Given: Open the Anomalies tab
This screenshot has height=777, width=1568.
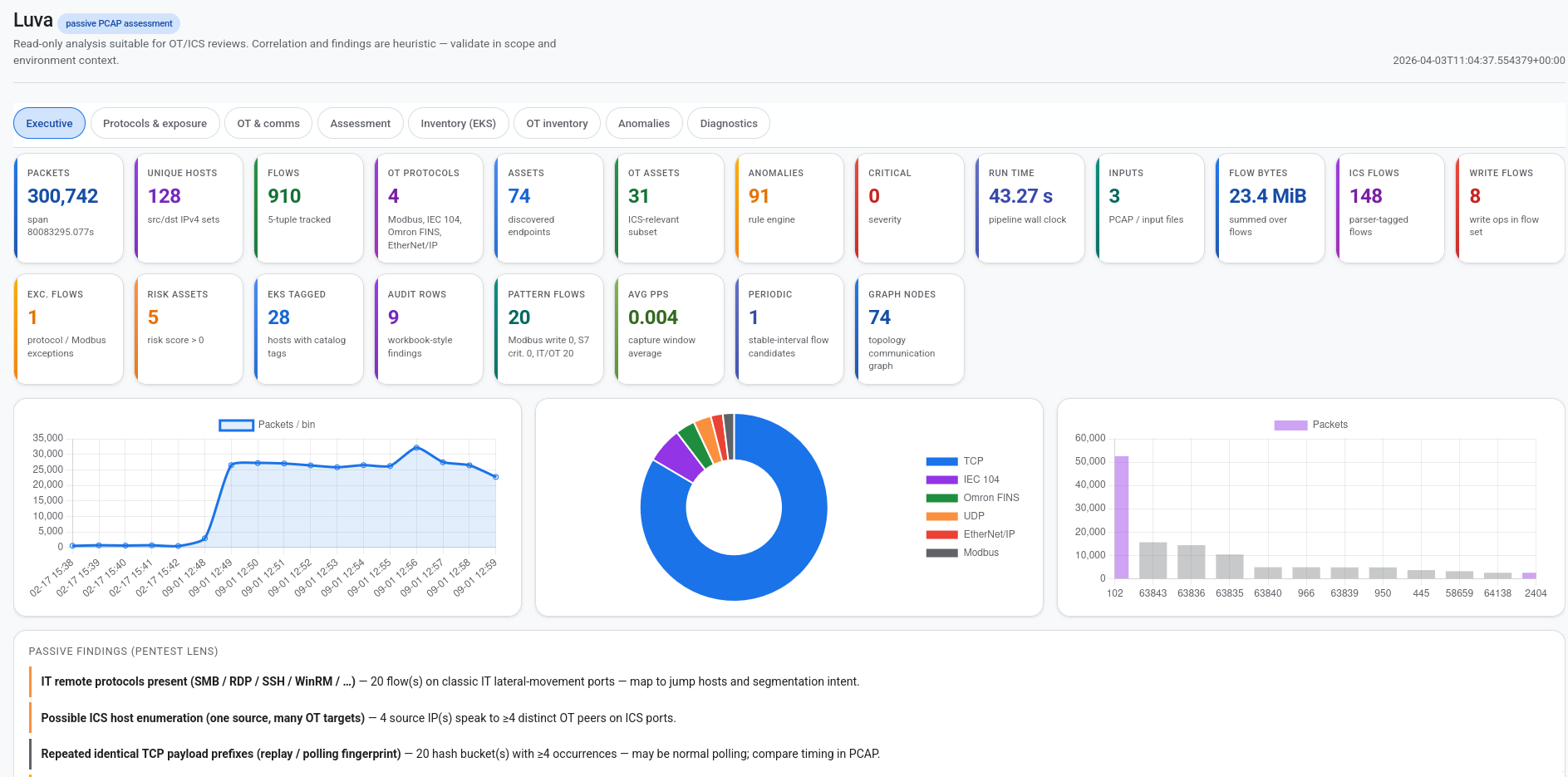Looking at the screenshot, I should click(x=644, y=123).
